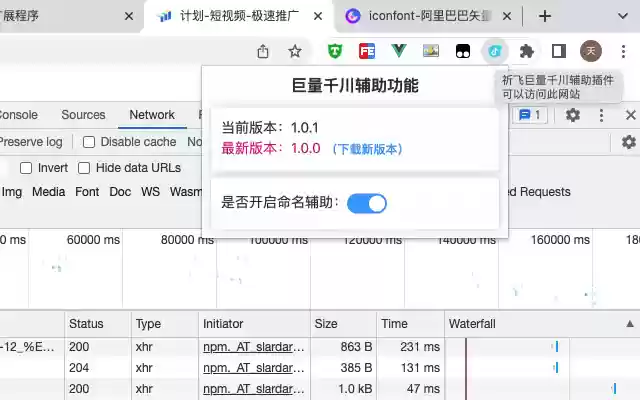Click the issues counter badge showing 1

[x=530, y=115]
